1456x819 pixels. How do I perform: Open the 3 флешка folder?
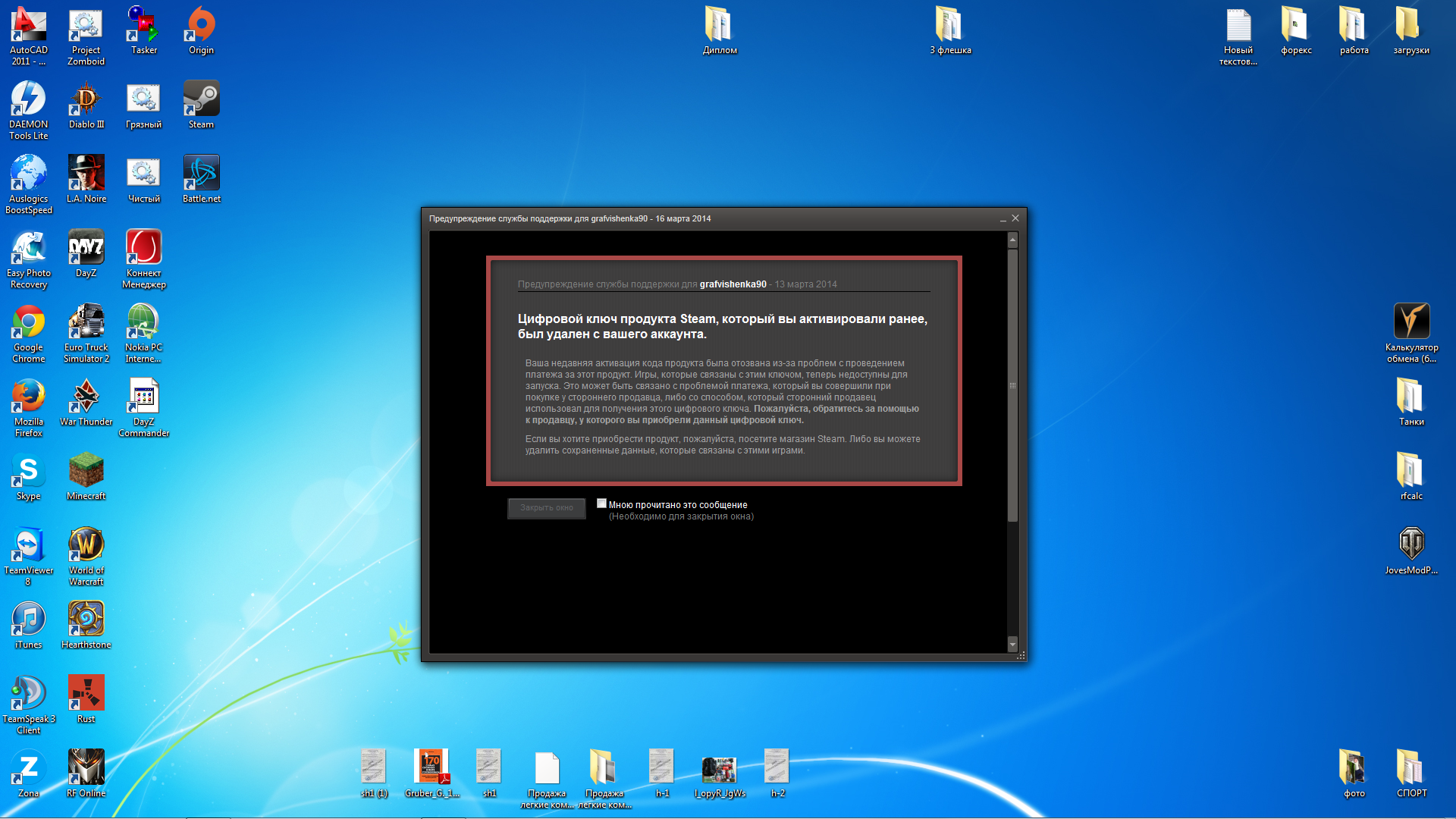950,30
